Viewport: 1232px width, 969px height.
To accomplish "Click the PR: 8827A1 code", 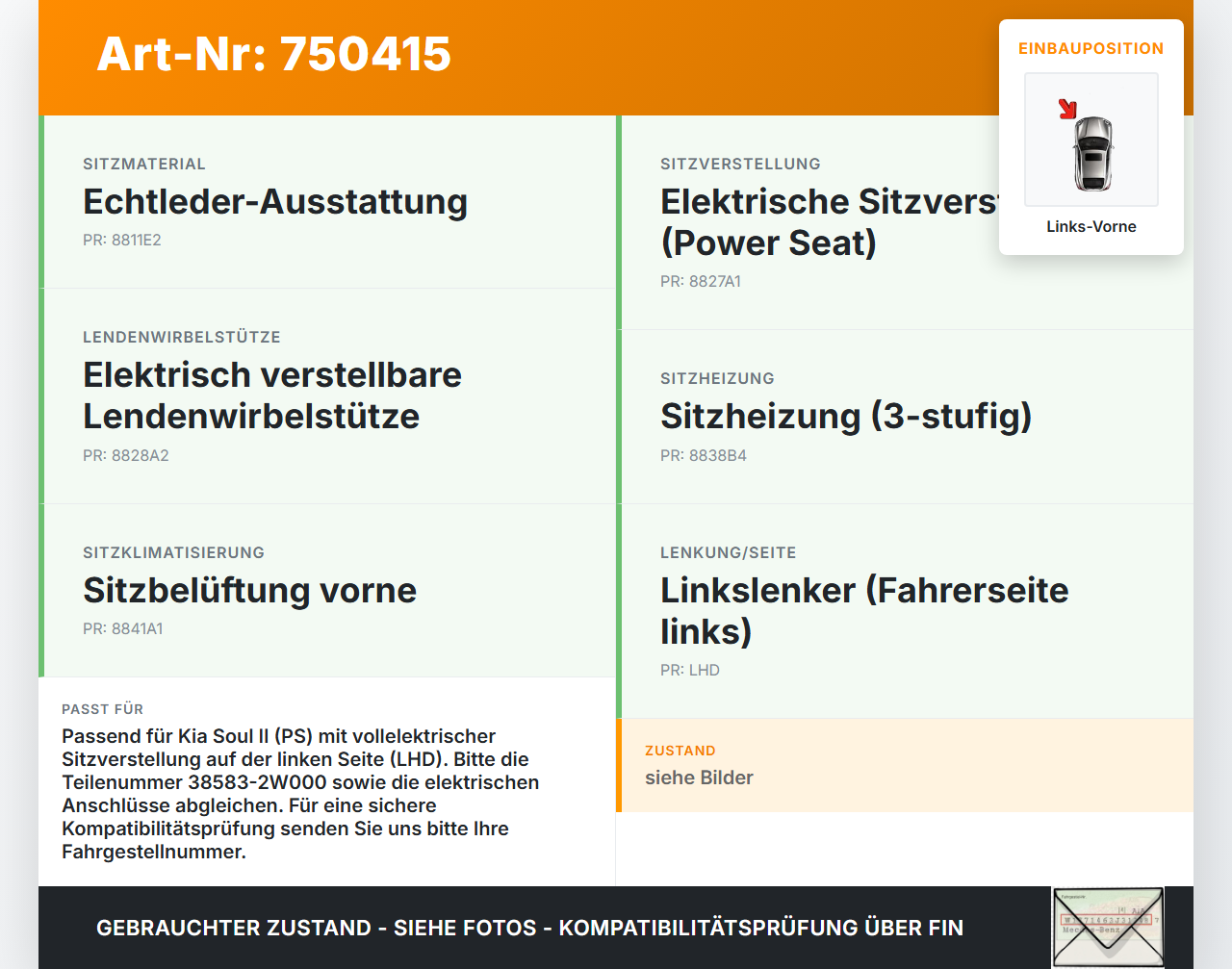I will coord(701,281).
